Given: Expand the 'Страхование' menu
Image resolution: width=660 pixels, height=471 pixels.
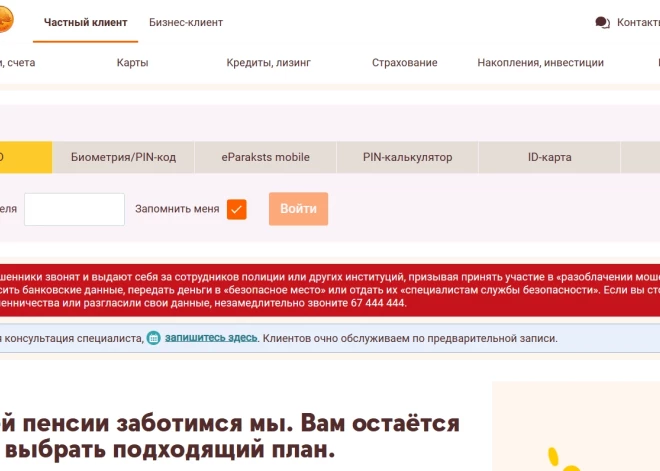Looking at the screenshot, I should (x=404, y=63).
